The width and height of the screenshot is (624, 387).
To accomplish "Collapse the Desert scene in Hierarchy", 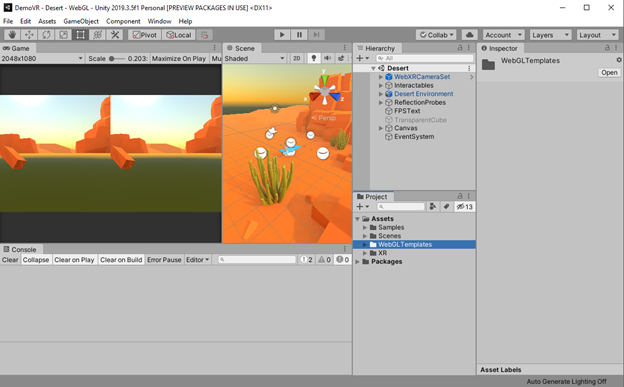I will pyautogui.click(x=373, y=68).
